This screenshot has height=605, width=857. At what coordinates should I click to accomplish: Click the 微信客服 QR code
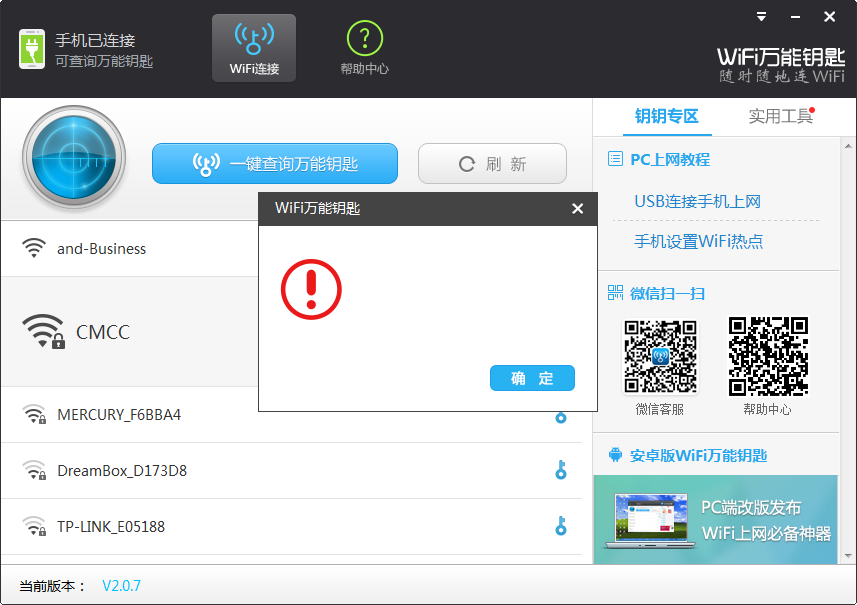click(660, 356)
